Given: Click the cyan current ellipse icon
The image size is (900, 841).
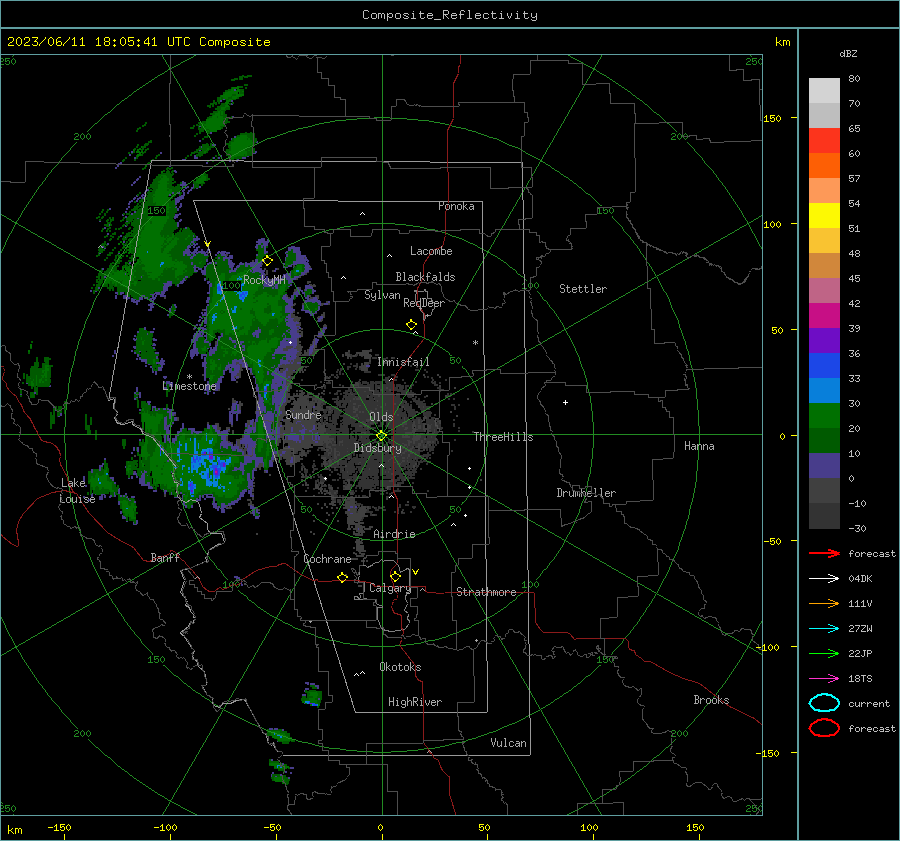Looking at the screenshot, I should coord(824,703).
